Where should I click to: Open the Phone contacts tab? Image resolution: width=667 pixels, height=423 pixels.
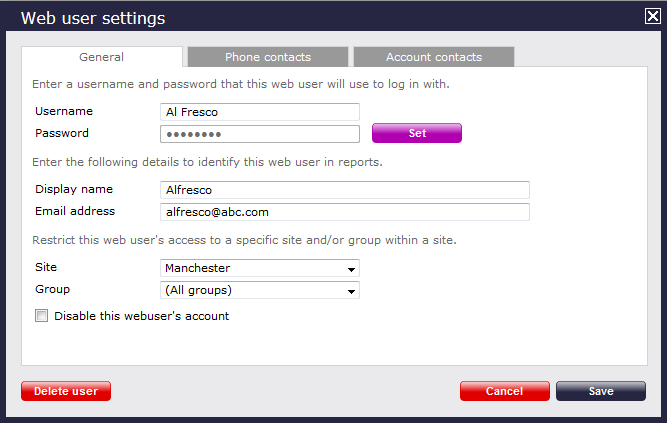pyautogui.click(x=267, y=57)
